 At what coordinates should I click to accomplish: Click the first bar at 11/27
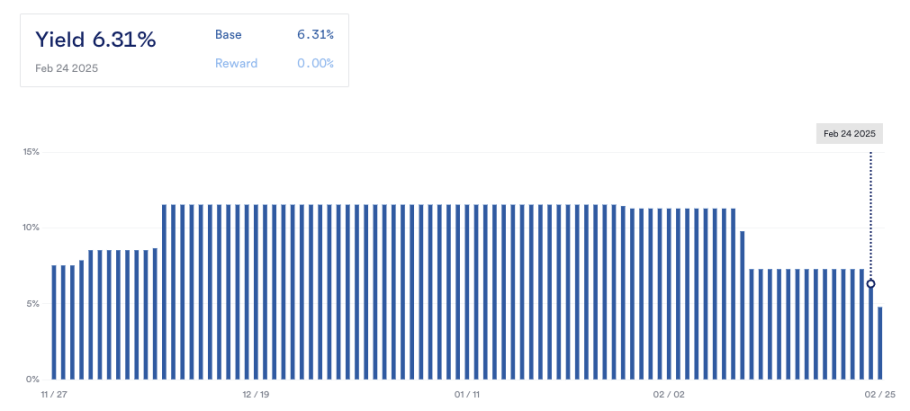point(54,322)
